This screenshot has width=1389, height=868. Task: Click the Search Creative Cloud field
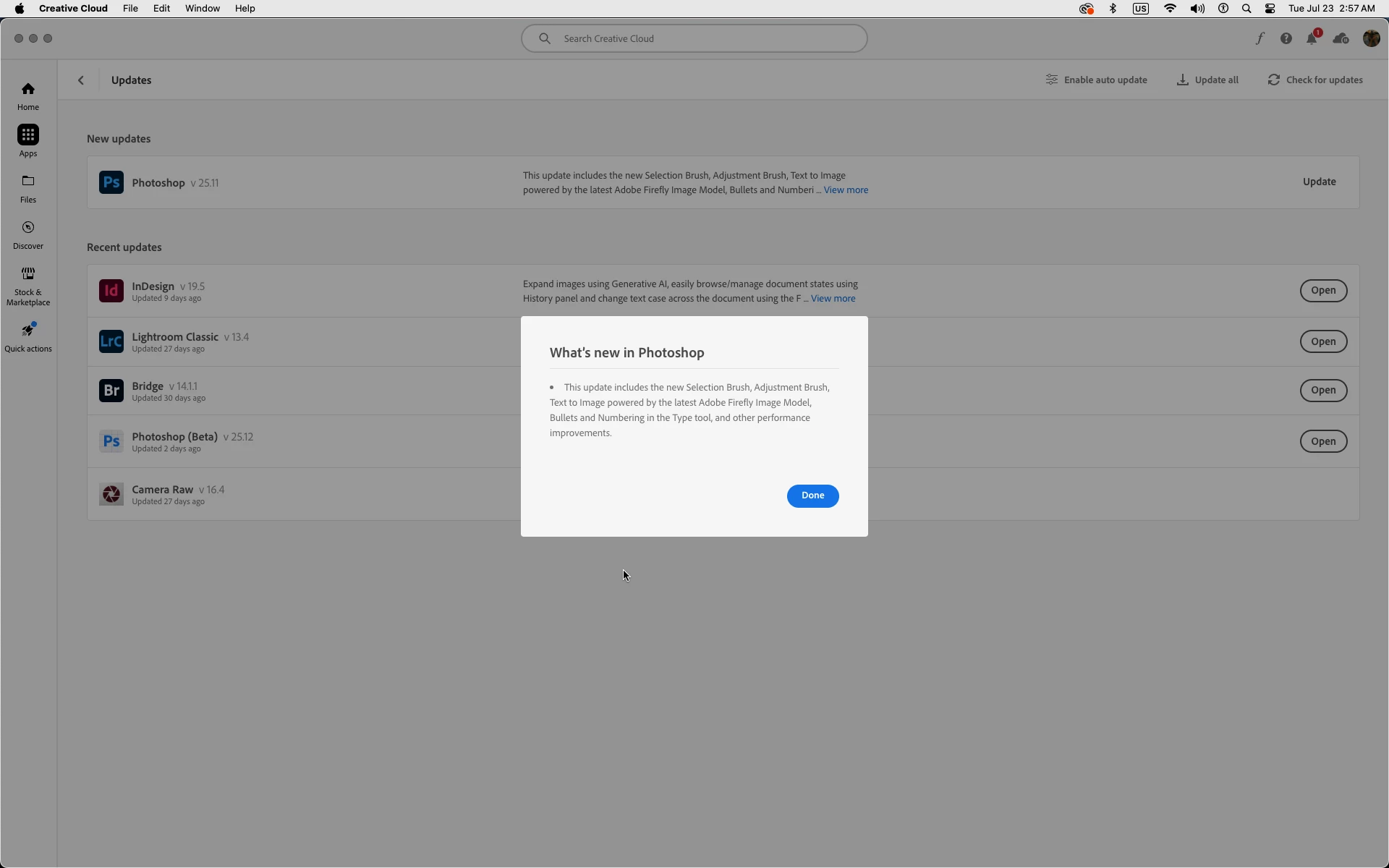(694, 39)
